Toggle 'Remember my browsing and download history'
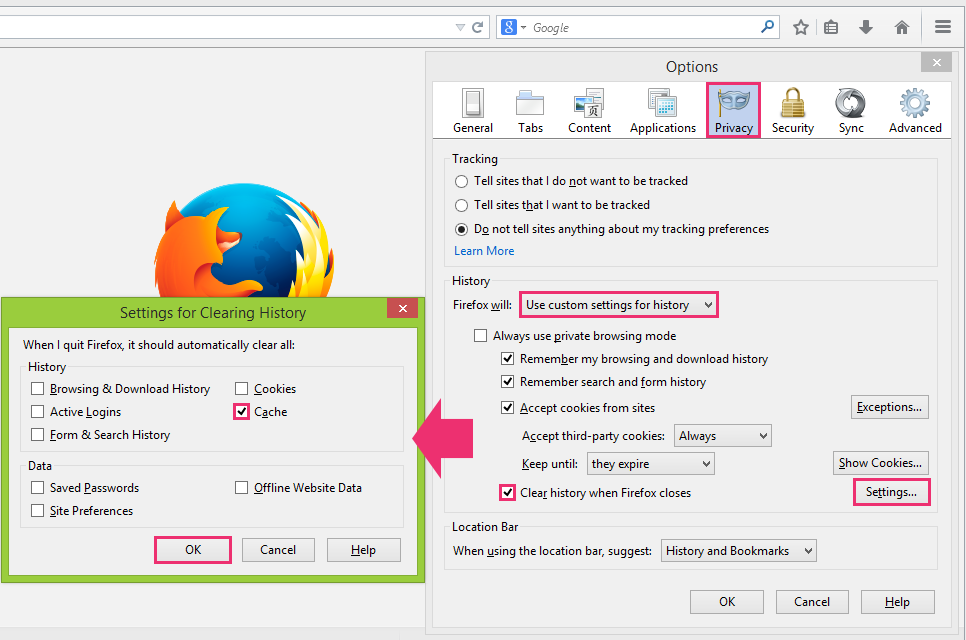This screenshot has width=966, height=640. coord(635,358)
